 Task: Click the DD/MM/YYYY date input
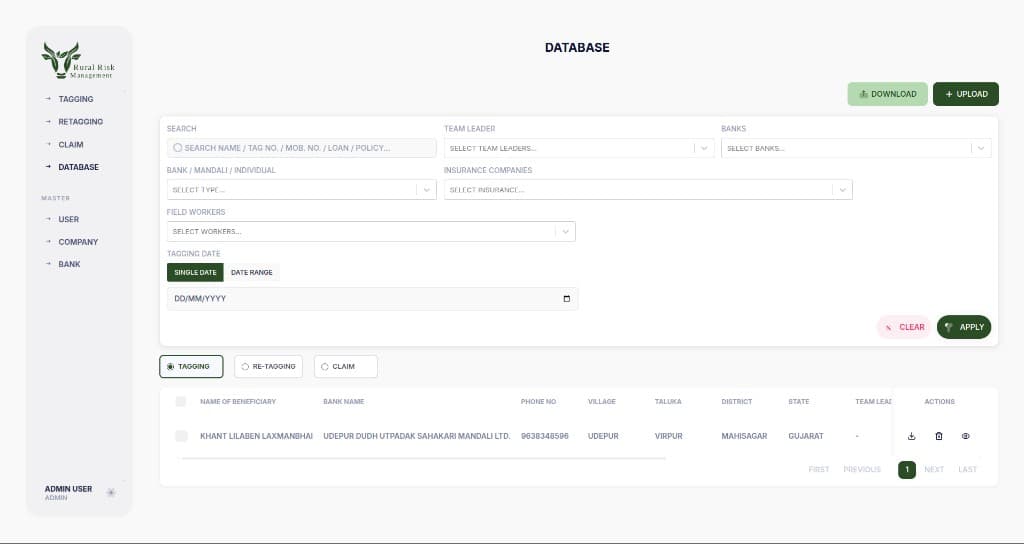coord(372,298)
